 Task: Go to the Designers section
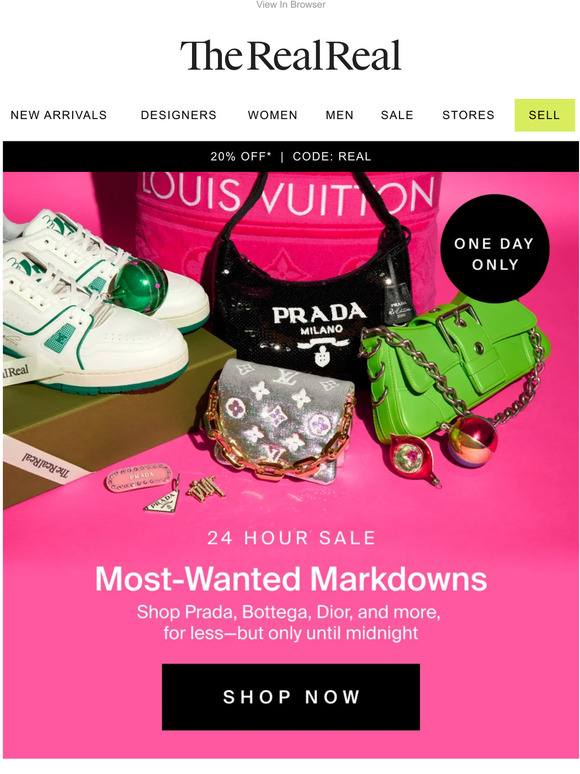tap(178, 115)
